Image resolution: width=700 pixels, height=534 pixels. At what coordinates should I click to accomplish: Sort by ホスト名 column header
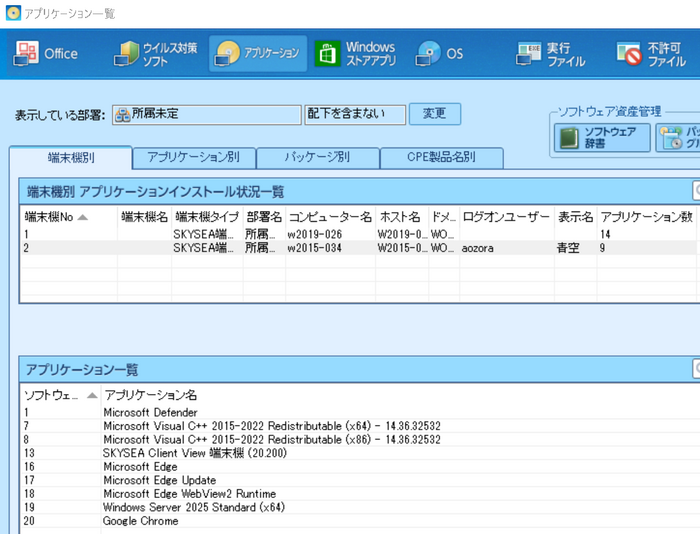click(x=402, y=217)
